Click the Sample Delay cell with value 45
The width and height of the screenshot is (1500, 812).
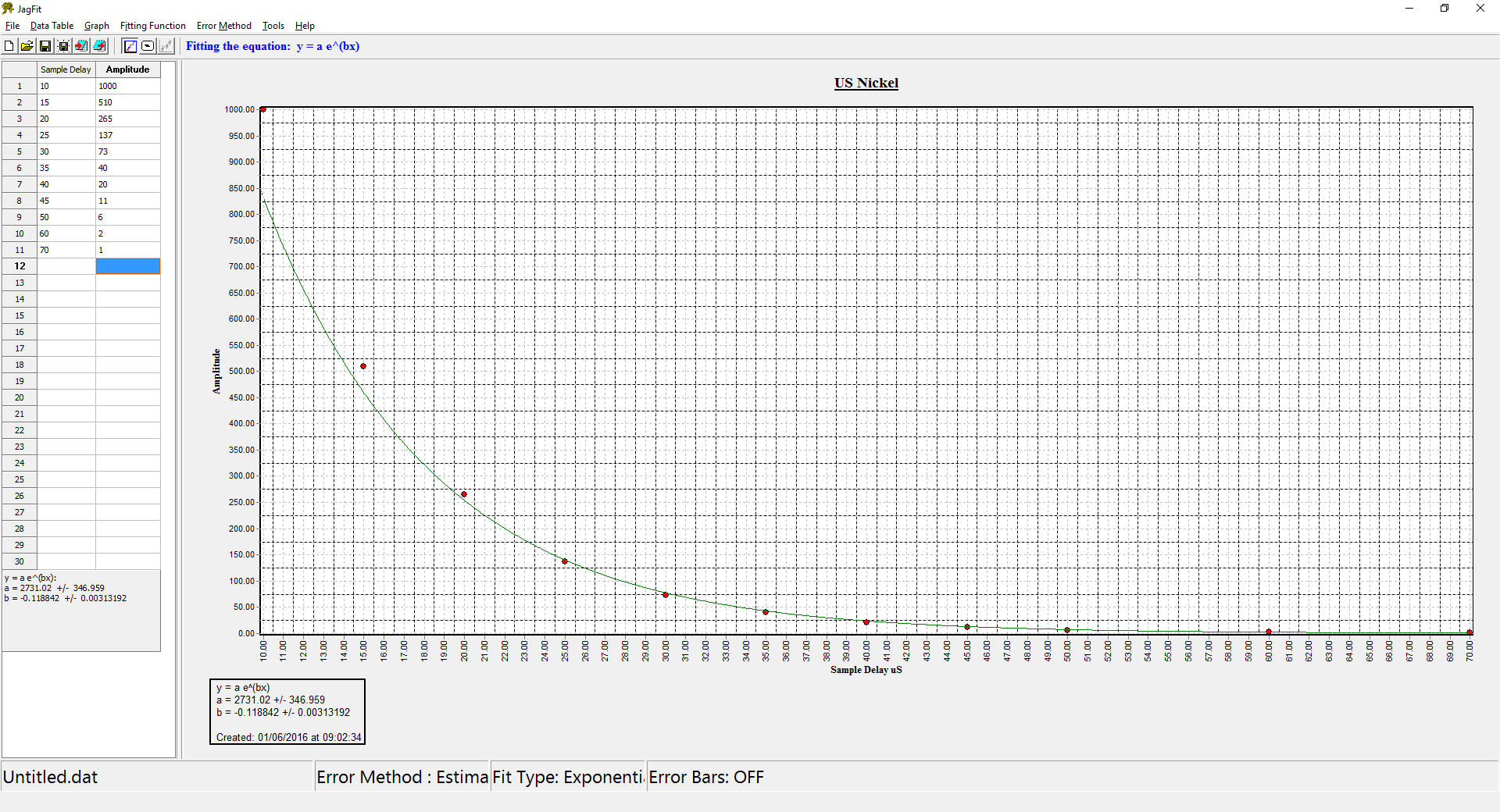click(x=66, y=201)
